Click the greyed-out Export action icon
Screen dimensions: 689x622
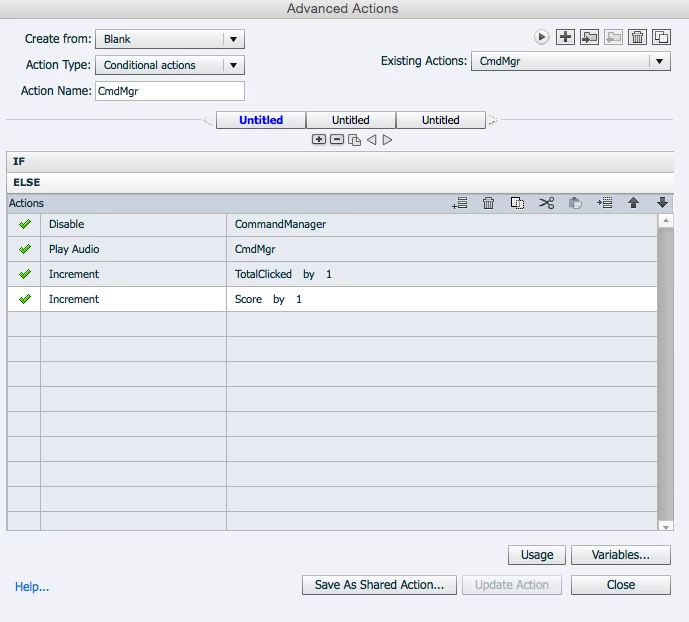coord(613,37)
